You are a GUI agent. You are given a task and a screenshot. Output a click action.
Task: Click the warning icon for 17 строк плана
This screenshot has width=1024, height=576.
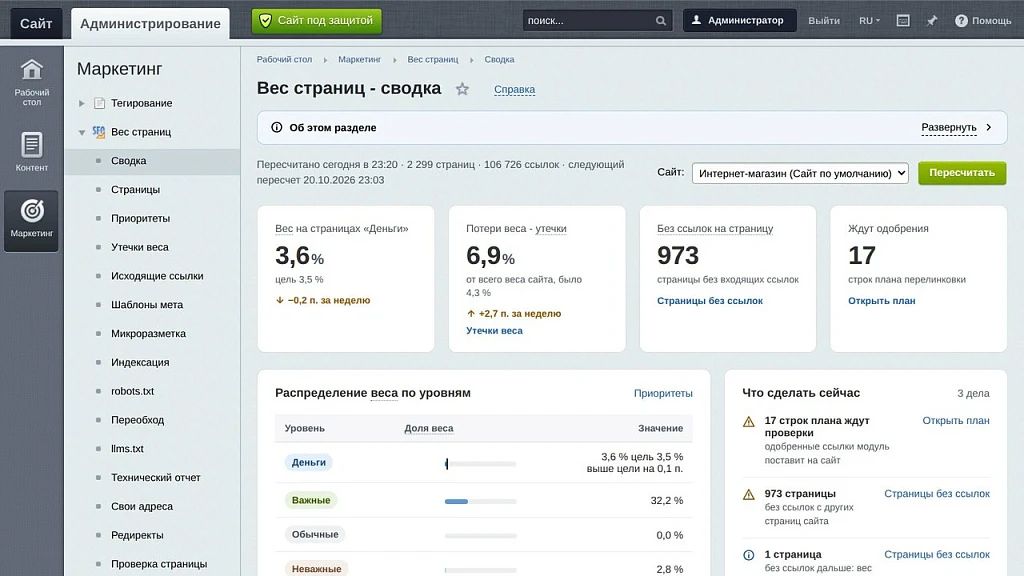pyautogui.click(x=749, y=422)
